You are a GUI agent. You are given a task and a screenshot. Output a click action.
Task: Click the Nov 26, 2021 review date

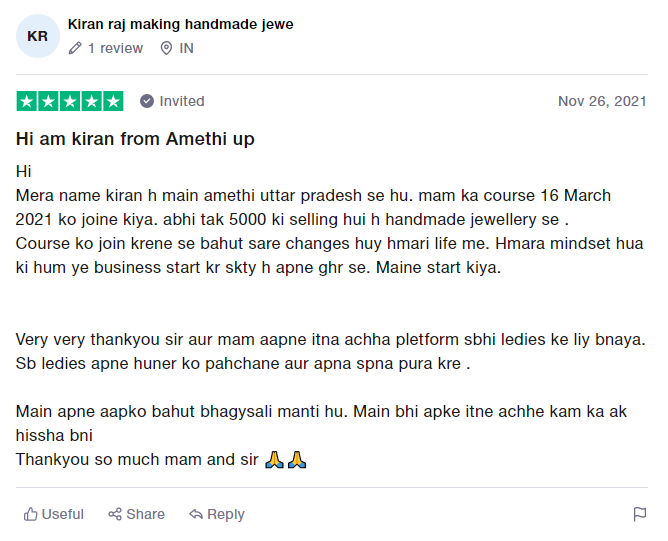pos(602,101)
